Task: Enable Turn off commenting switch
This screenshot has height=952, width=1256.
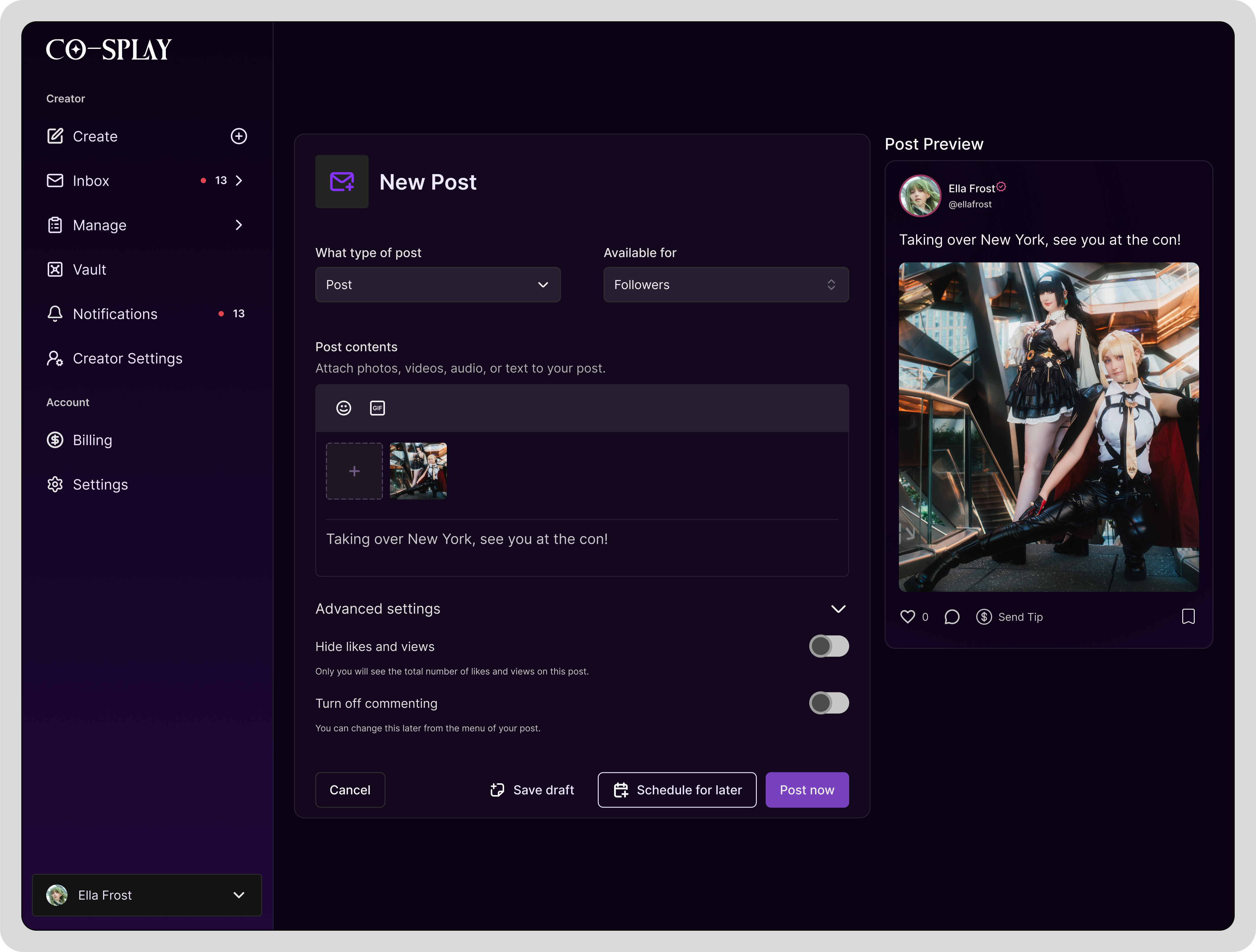Action: 828,703
